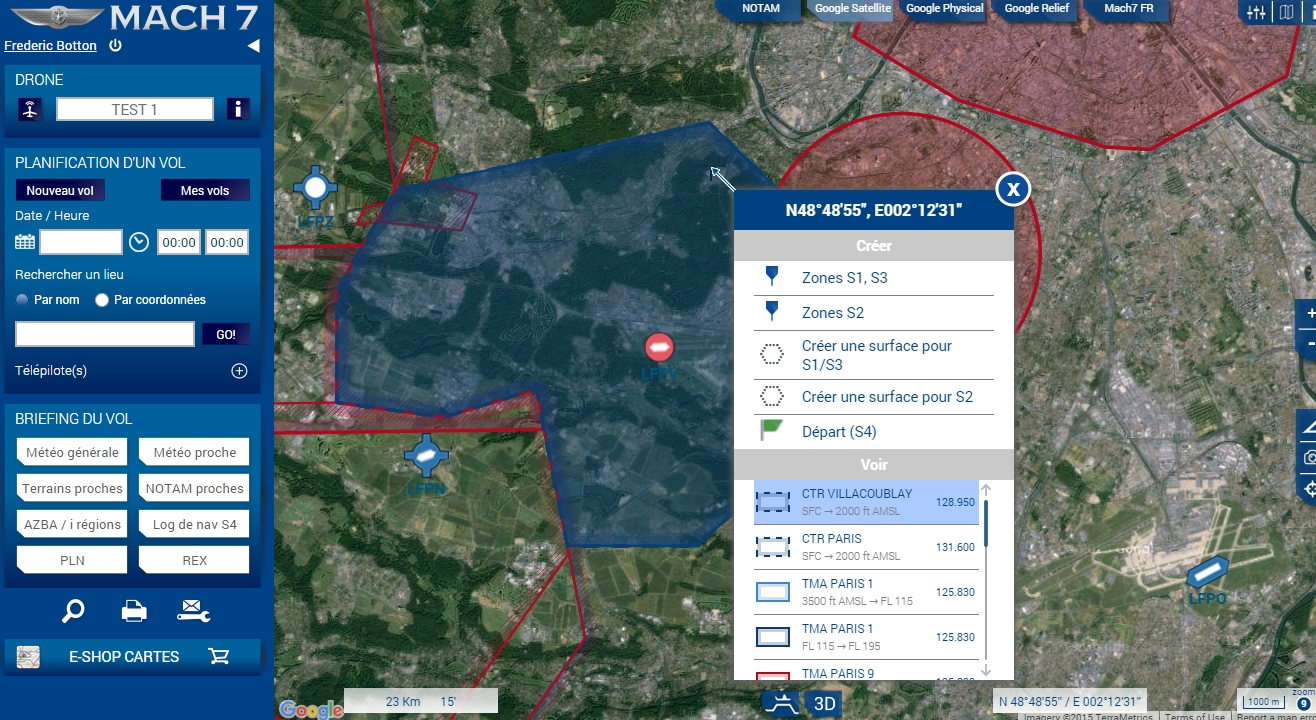Click the date input field
Screen dimensions: 1316x720
81,242
